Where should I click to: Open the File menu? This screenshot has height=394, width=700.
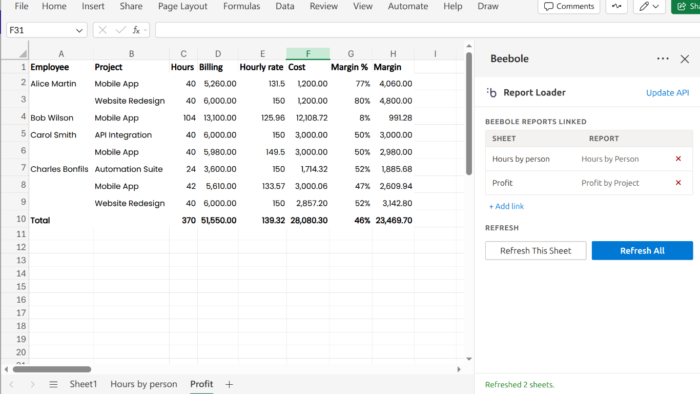pyautogui.click(x=21, y=6)
